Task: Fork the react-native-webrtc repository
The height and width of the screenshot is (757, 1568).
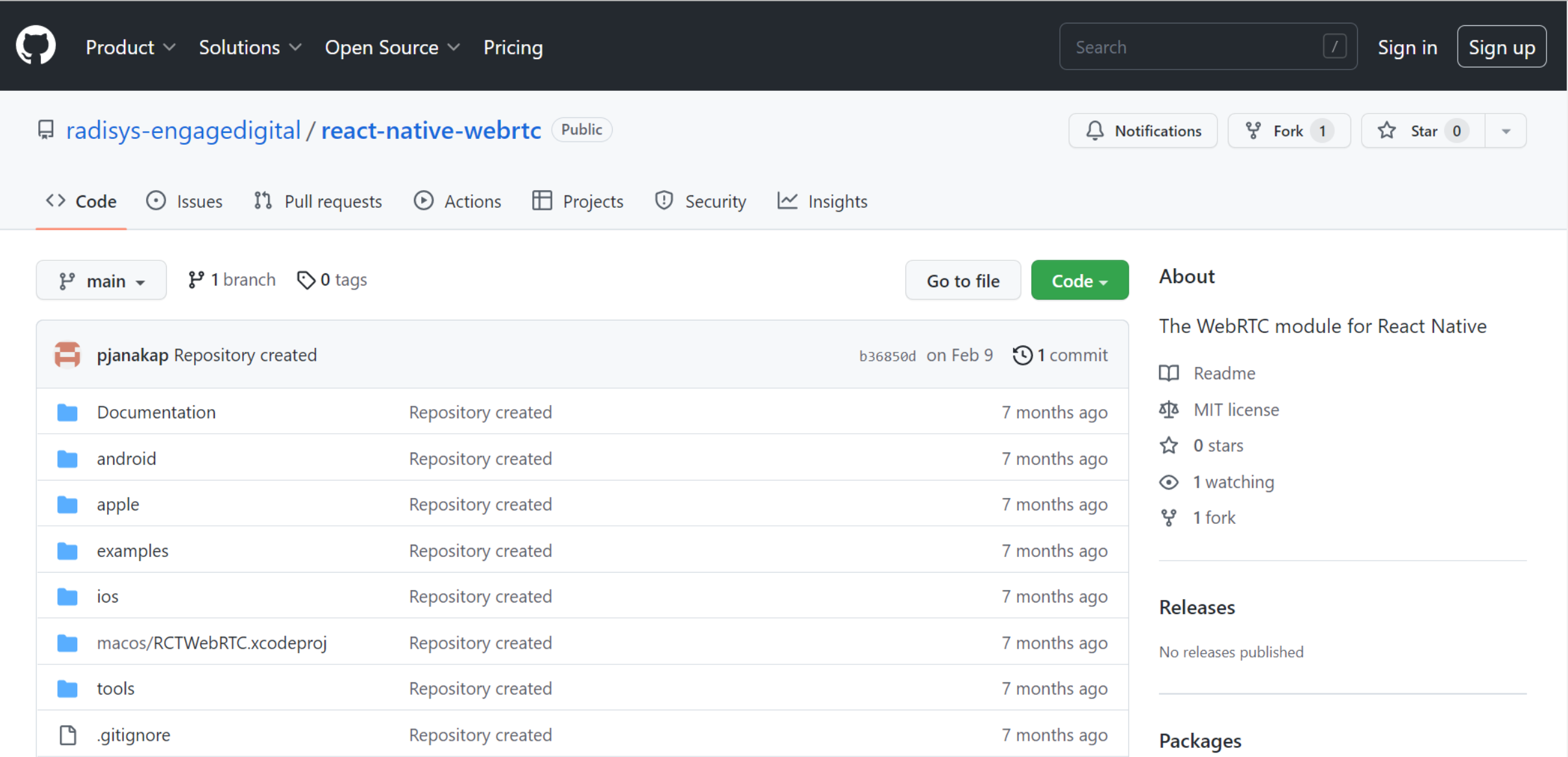Action: [1288, 130]
